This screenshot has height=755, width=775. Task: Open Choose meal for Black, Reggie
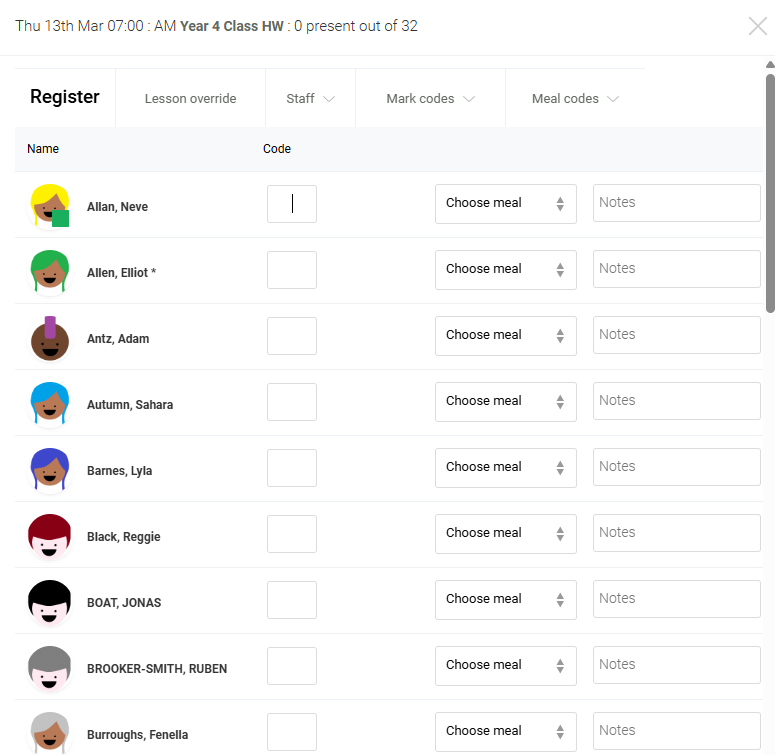(x=505, y=533)
